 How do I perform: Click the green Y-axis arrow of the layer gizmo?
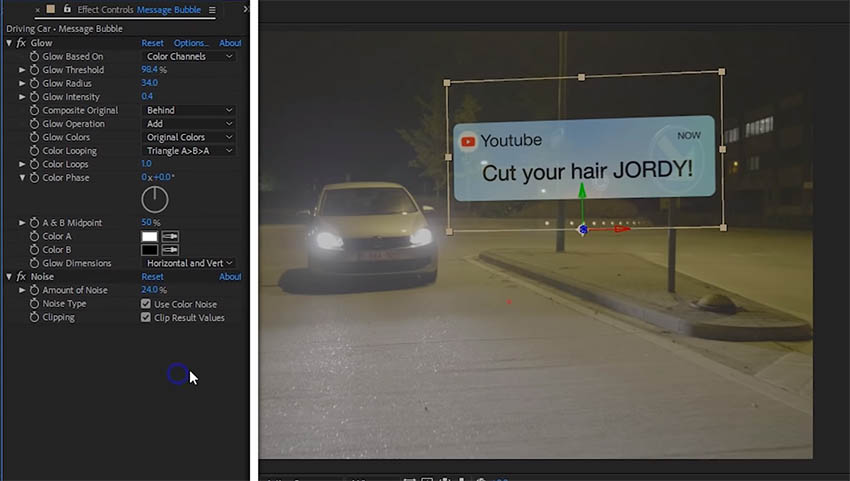coord(582,191)
